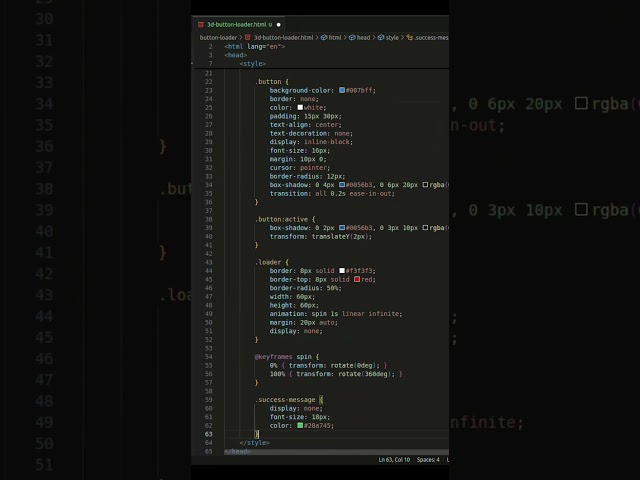The height and width of the screenshot is (480, 640).
Task: Open head breadcrumb segment
Action: click(x=363, y=38)
